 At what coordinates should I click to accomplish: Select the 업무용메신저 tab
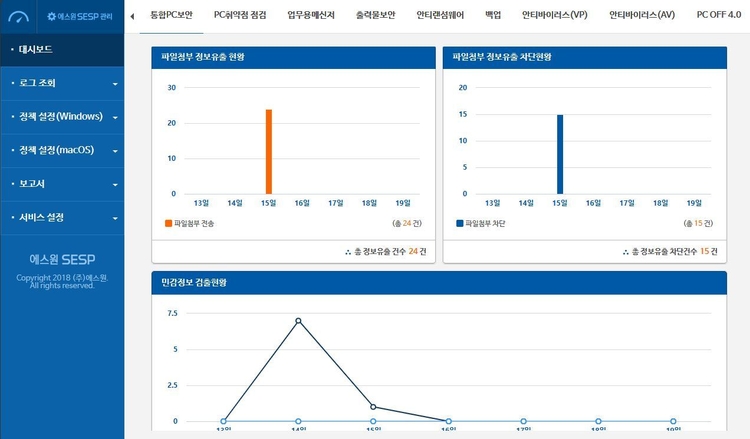click(311, 15)
